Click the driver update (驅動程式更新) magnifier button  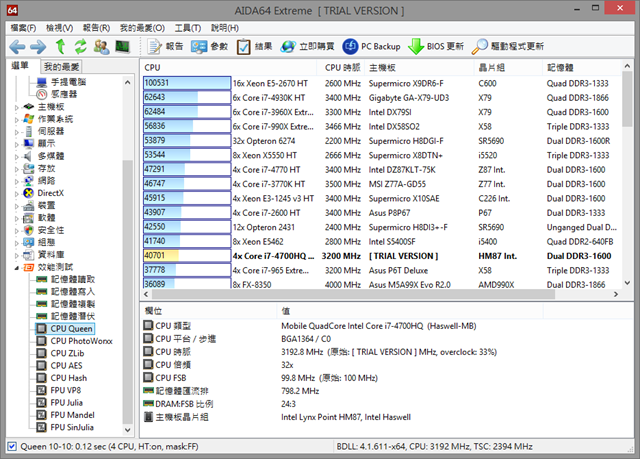click(x=508, y=47)
